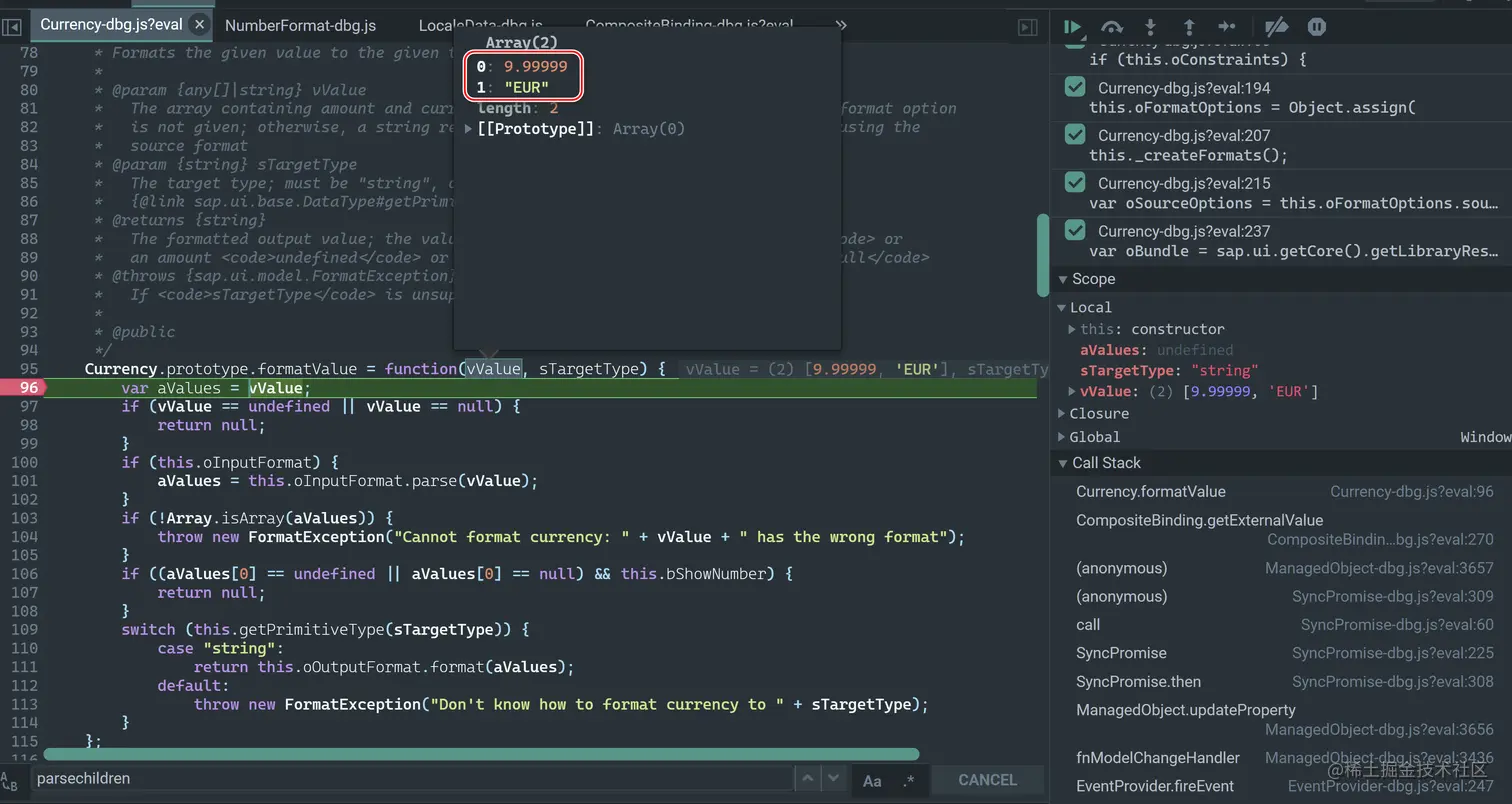Resume script execution
The image size is (1512, 804).
1073,27
